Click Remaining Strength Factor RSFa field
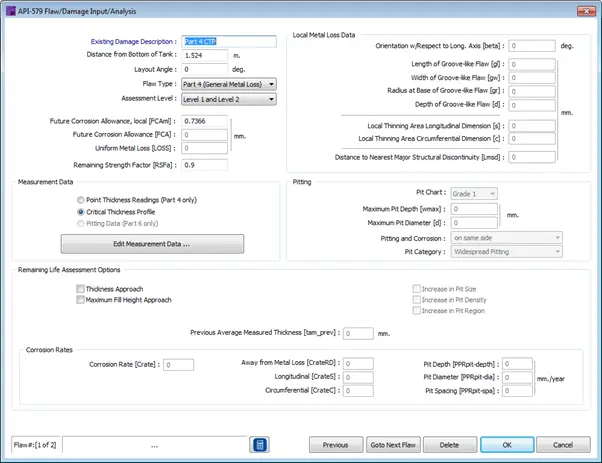Screen dimensions: 602x463 coord(205,165)
